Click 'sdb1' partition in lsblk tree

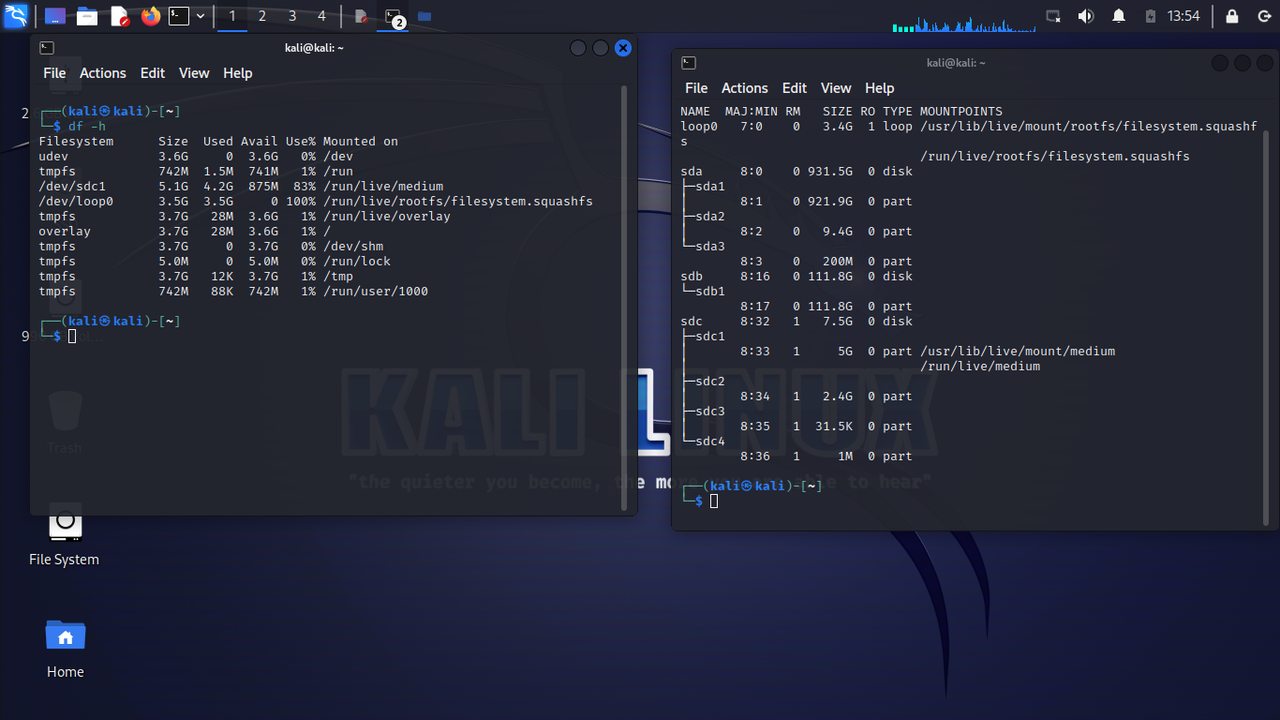(x=710, y=291)
